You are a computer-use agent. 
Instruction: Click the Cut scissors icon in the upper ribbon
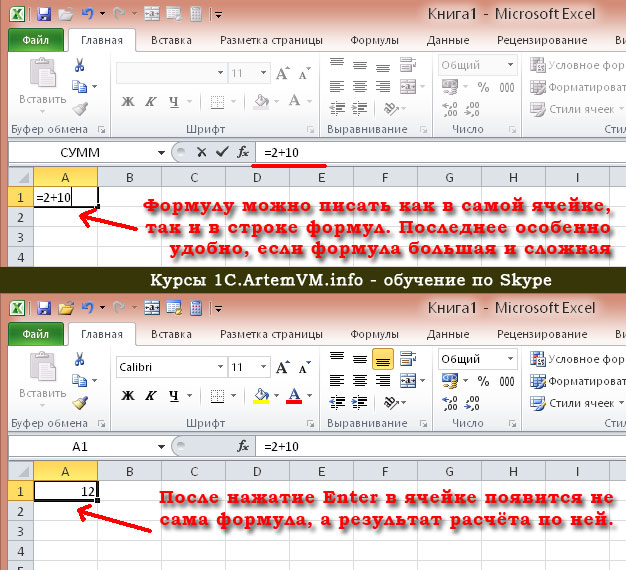[x=80, y=65]
